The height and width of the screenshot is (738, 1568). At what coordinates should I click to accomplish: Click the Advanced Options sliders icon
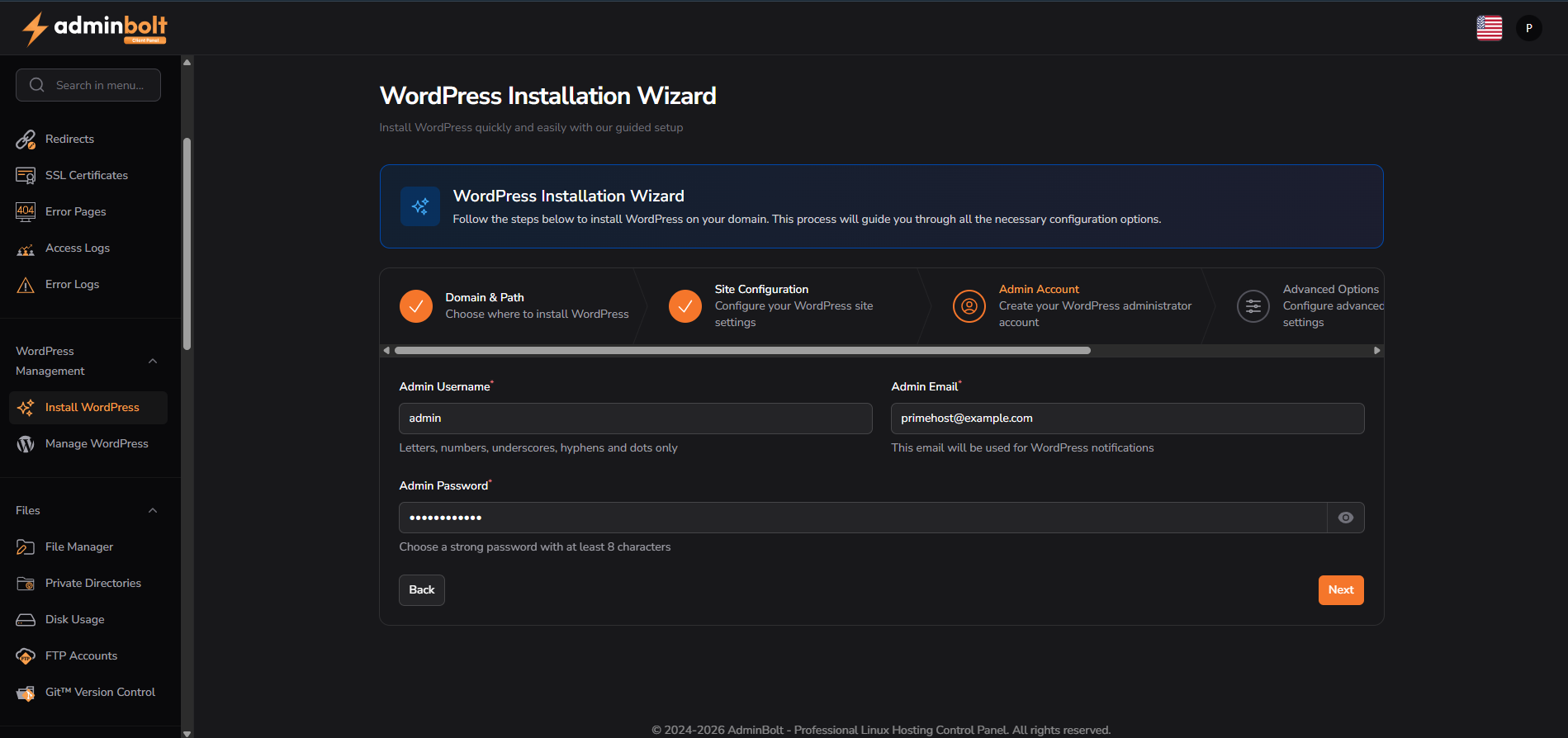point(1253,306)
